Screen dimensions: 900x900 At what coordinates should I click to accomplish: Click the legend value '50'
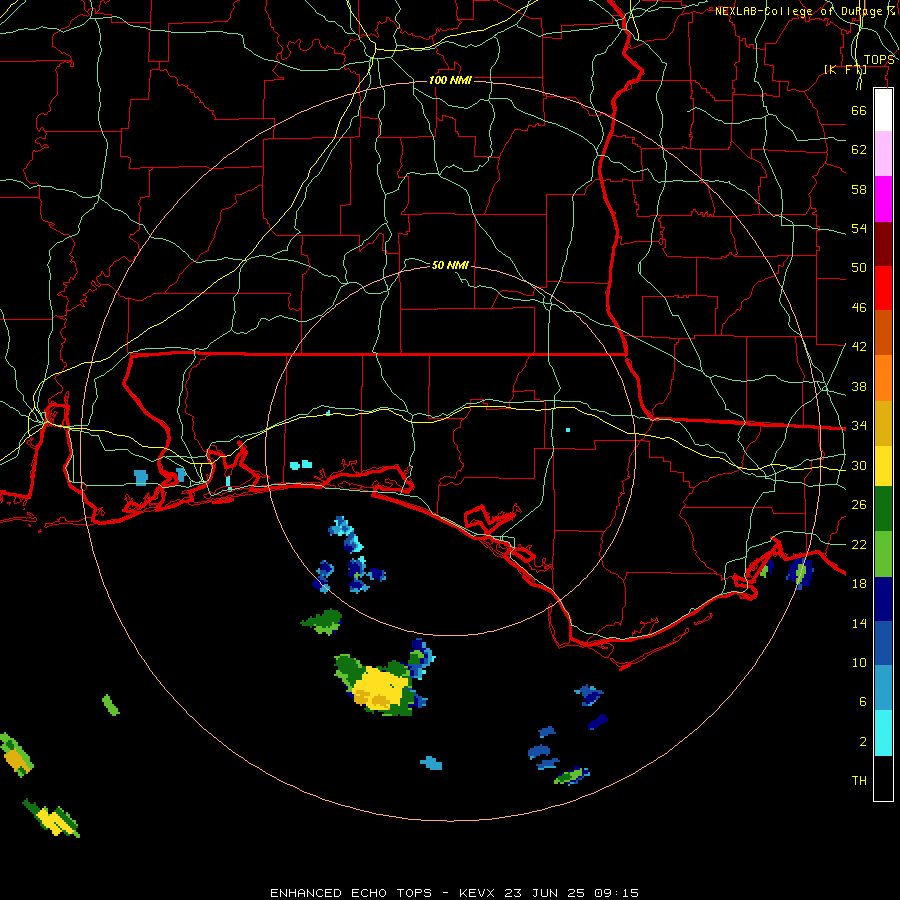click(859, 268)
